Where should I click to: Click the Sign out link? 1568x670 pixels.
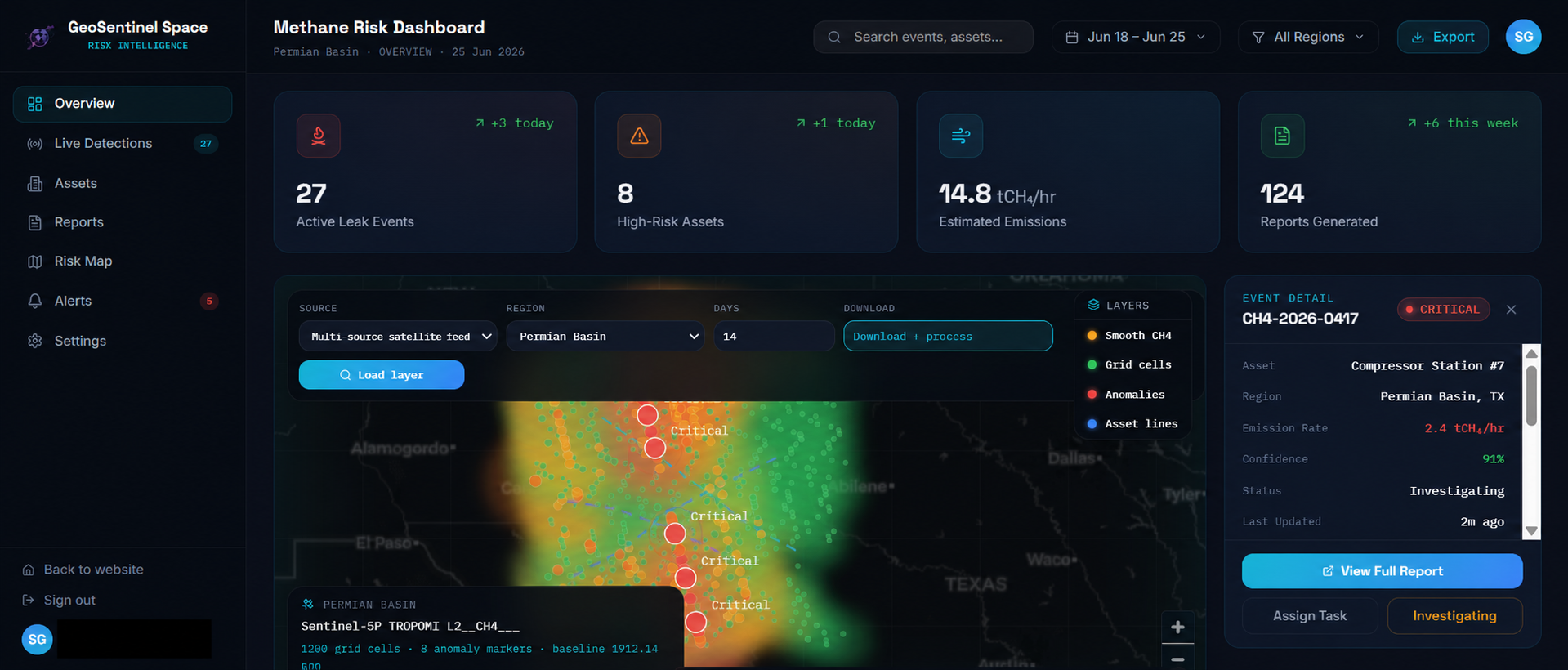(59, 600)
